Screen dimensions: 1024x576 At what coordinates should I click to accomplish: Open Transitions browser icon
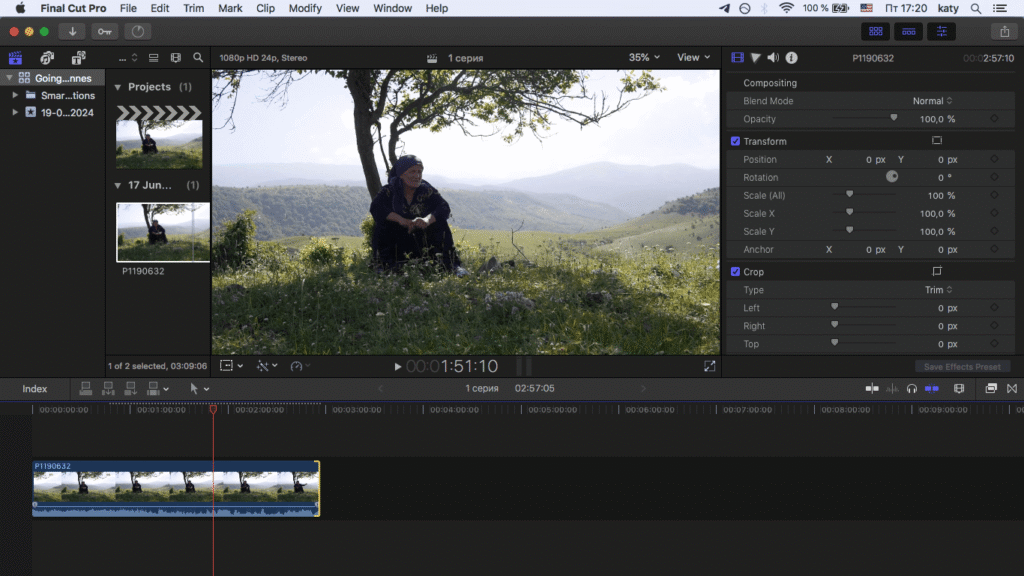(x=1012, y=389)
